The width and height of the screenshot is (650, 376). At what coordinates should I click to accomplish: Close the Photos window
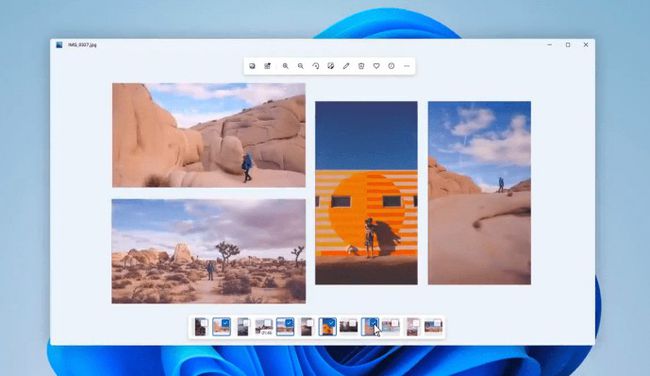pos(586,45)
